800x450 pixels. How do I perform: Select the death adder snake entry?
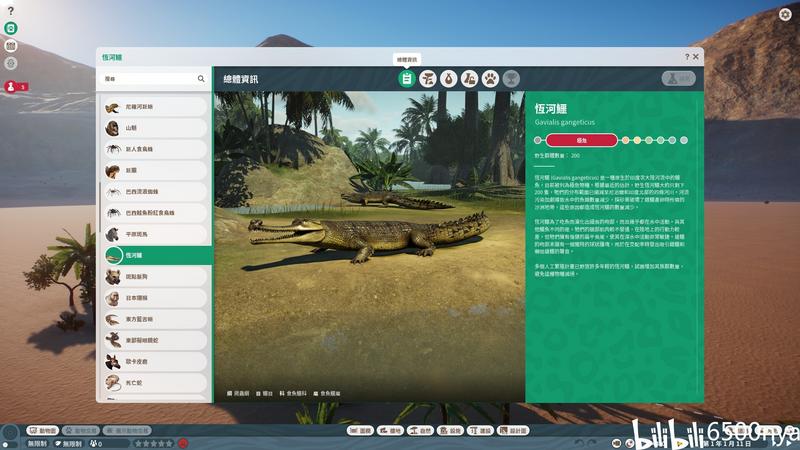pos(155,383)
